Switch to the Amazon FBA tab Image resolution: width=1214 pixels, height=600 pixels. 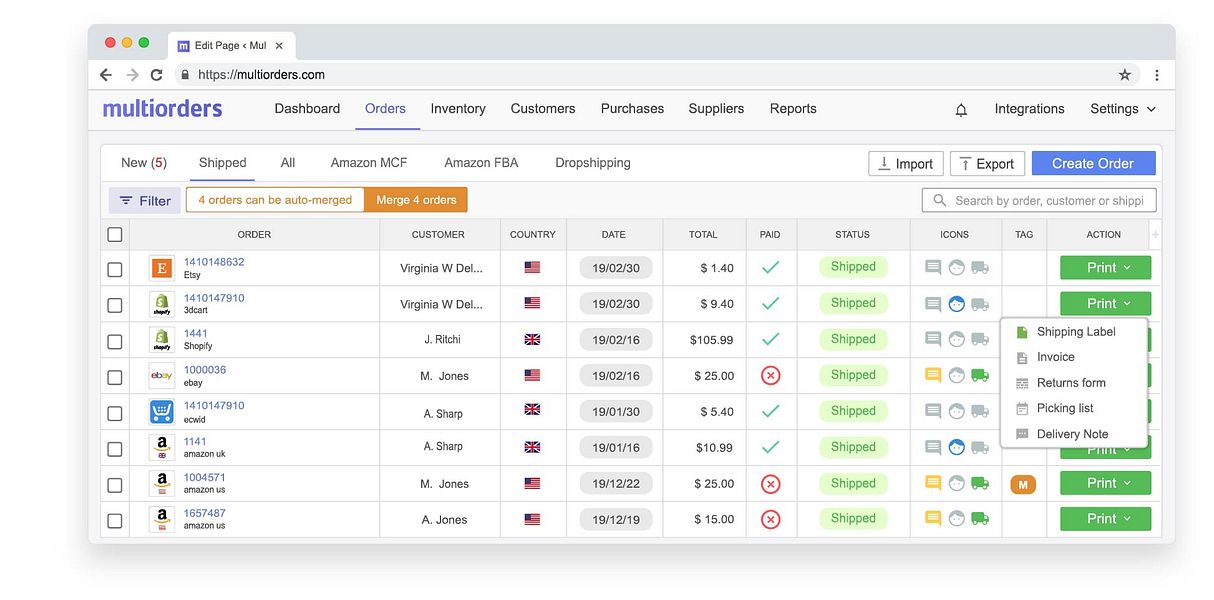481,162
